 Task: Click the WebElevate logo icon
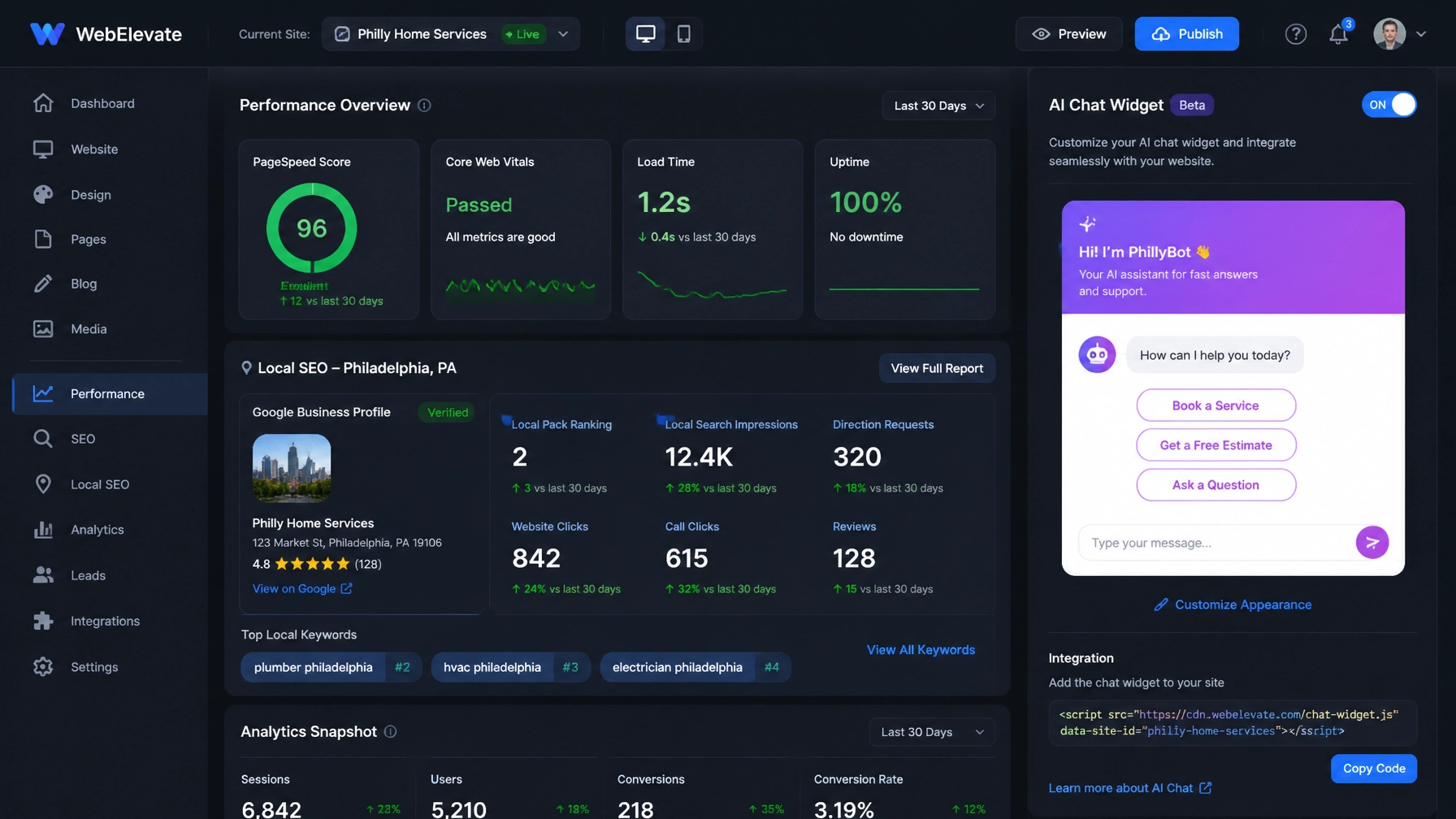(x=47, y=33)
